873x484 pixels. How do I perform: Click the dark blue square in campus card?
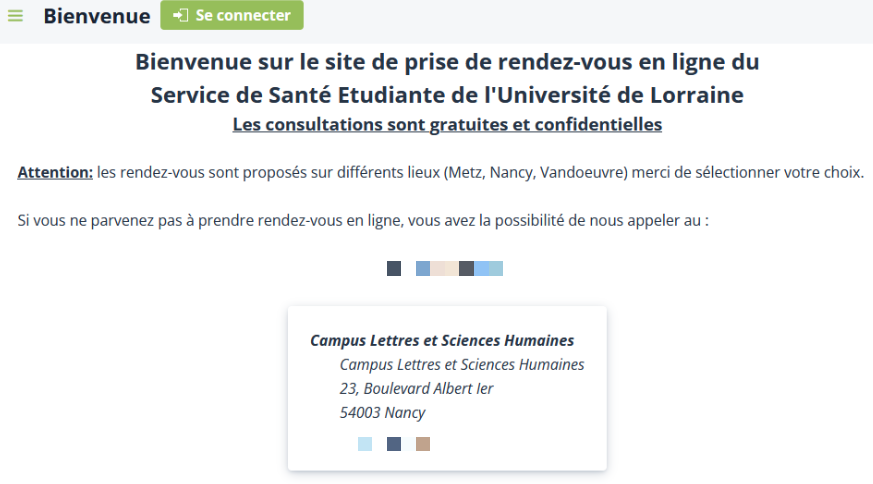(394, 444)
